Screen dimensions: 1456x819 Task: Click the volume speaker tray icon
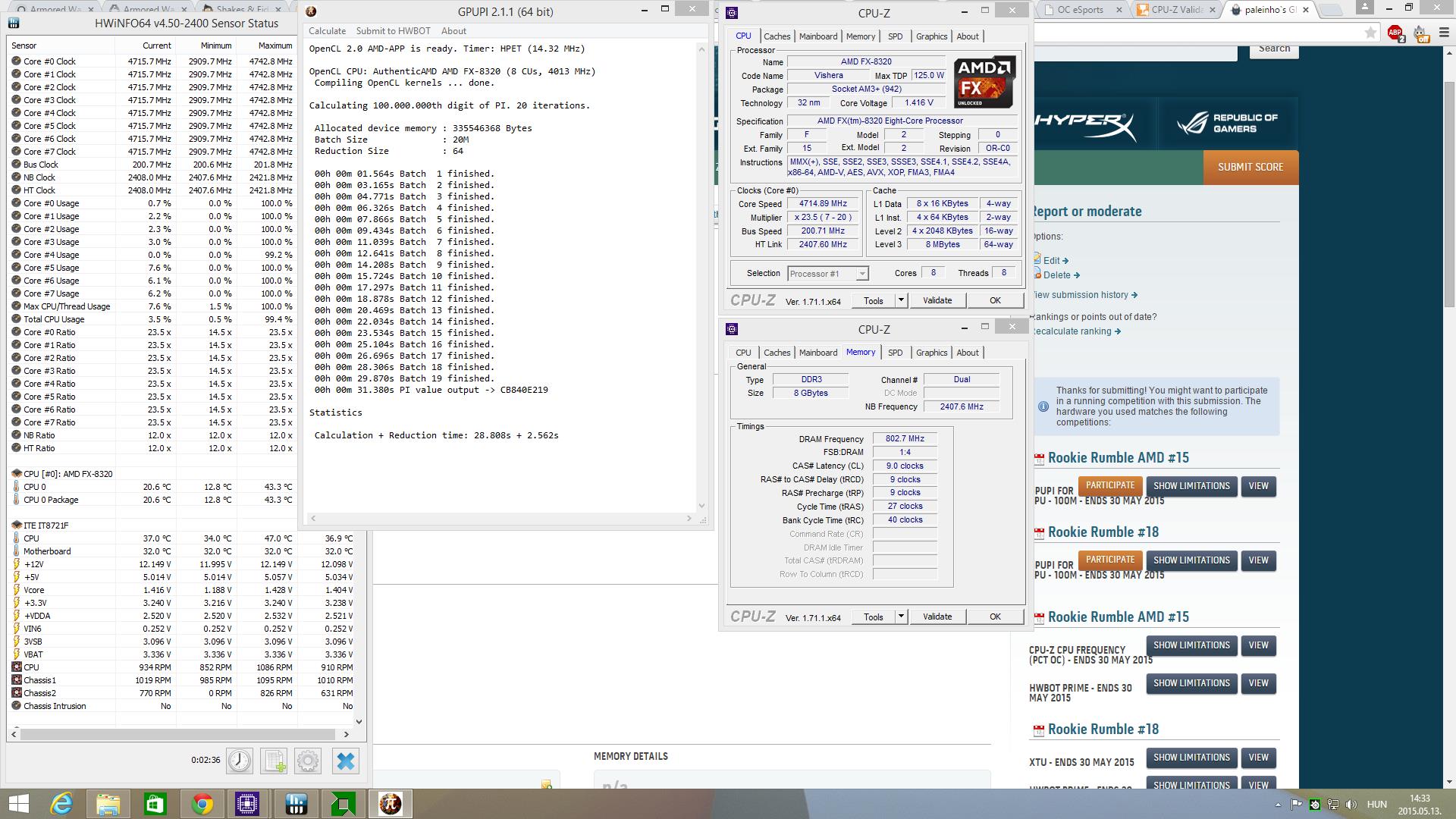(1351, 805)
